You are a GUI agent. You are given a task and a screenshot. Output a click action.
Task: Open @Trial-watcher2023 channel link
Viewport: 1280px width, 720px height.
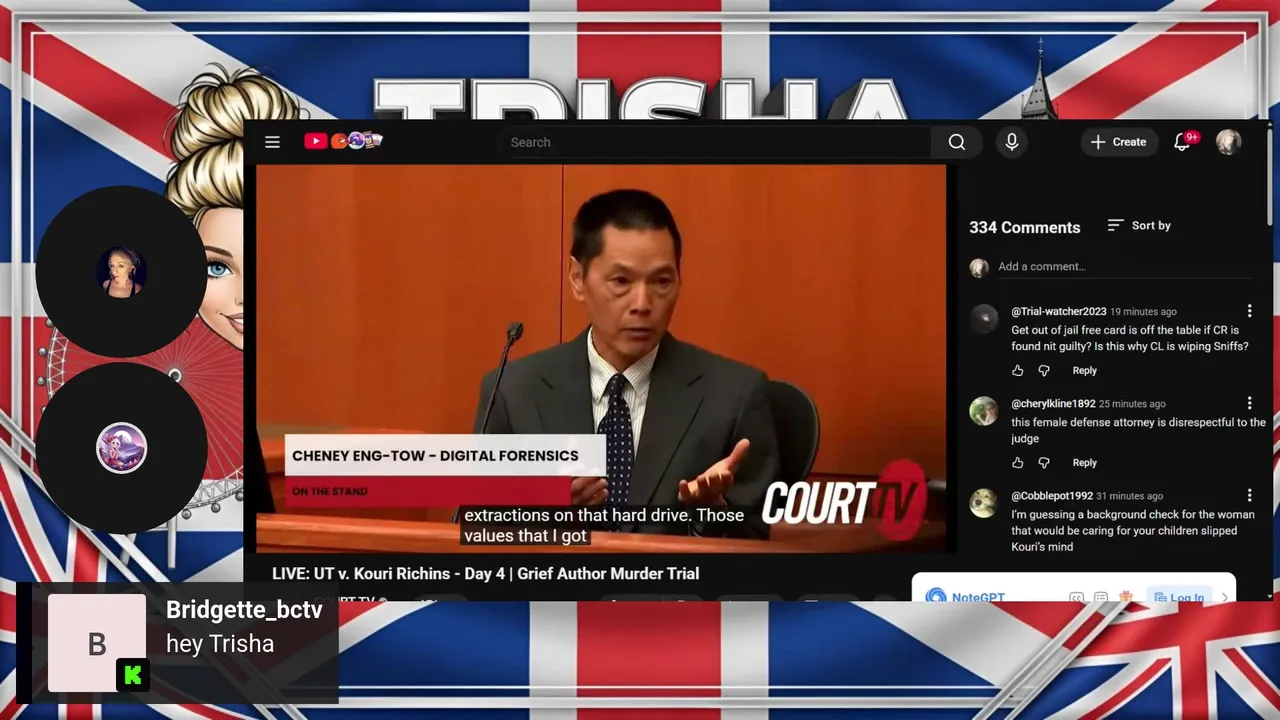[x=1059, y=312]
